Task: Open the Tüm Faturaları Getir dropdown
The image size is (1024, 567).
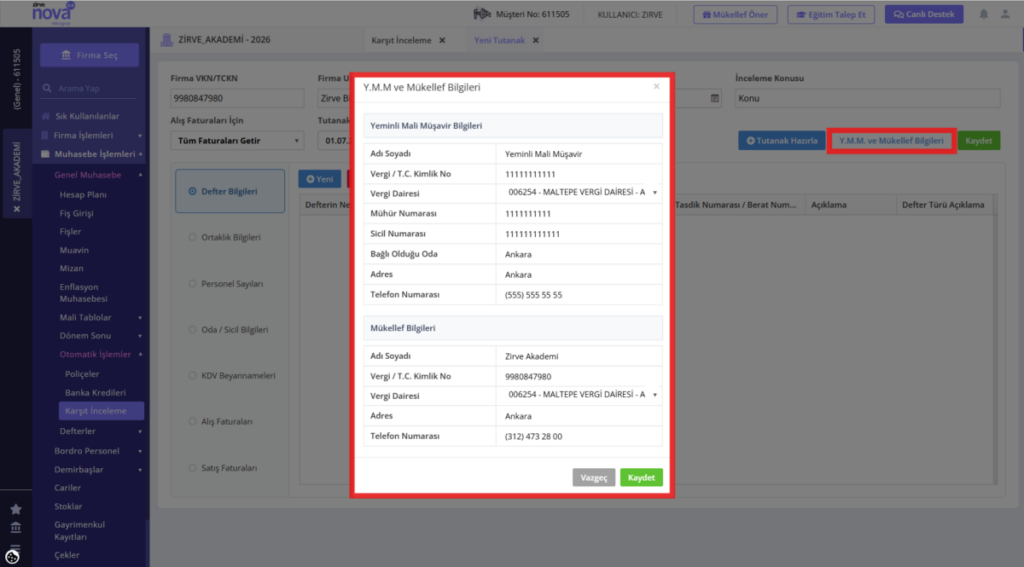Action: point(237,140)
